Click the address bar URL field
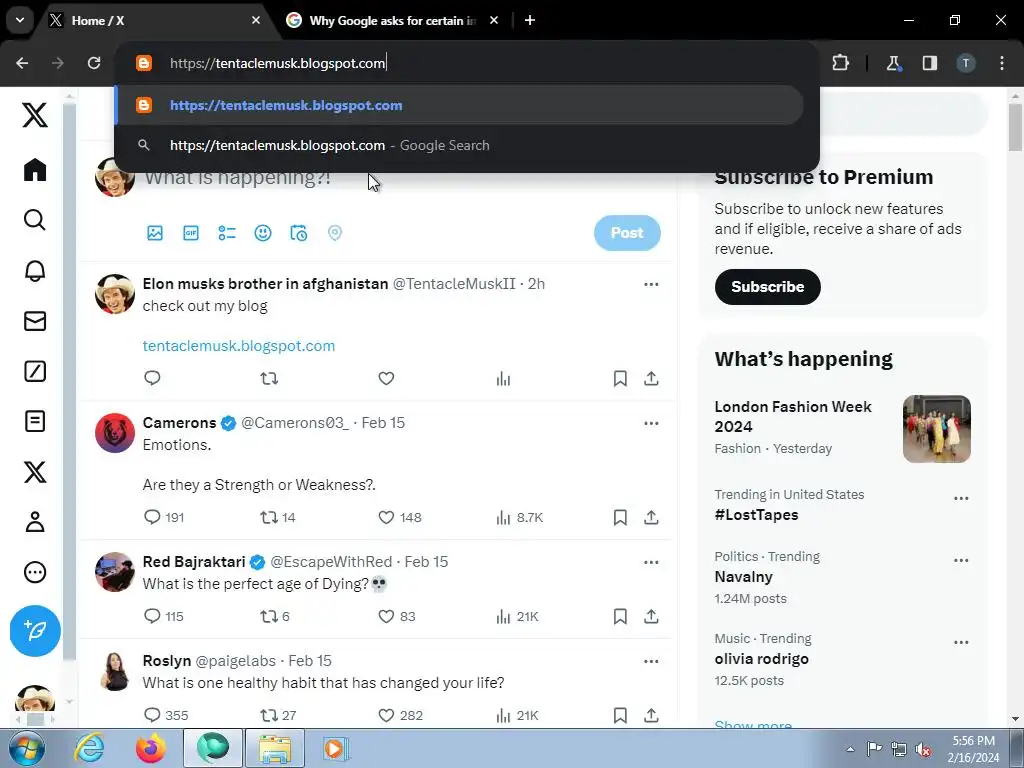Image resolution: width=1024 pixels, height=768 pixels. tap(467, 63)
